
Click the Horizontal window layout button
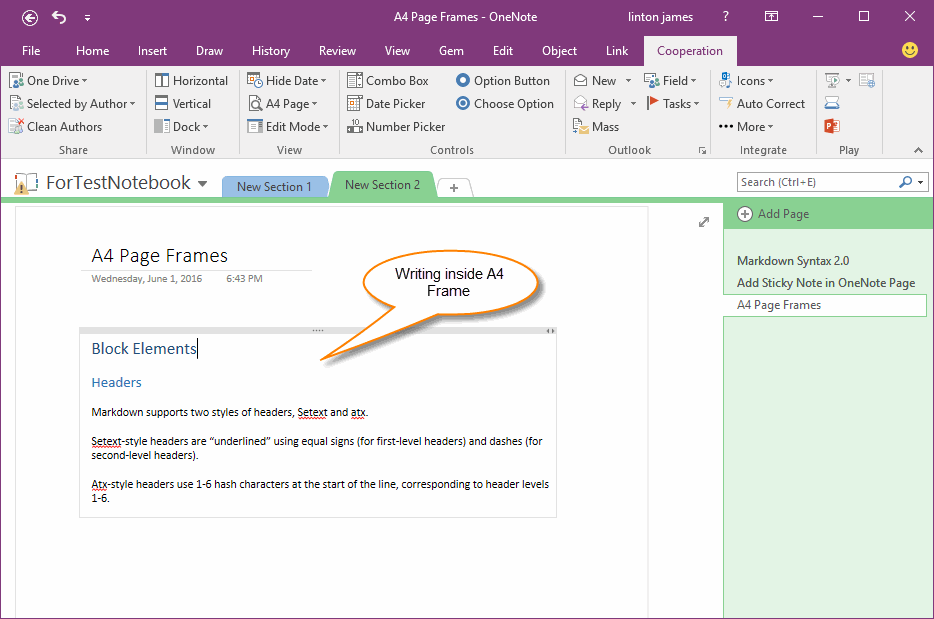(x=191, y=80)
